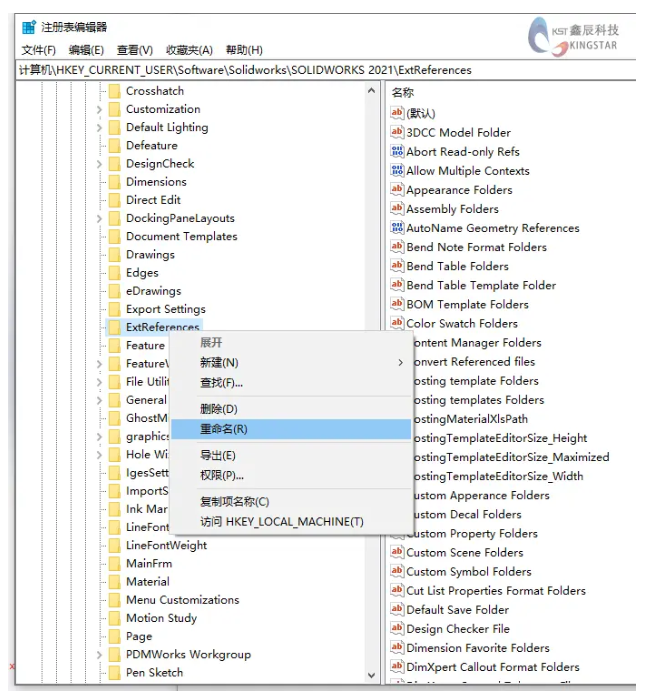Select the Menu Customizations key
This screenshot has height=698, width=655.
(183, 600)
